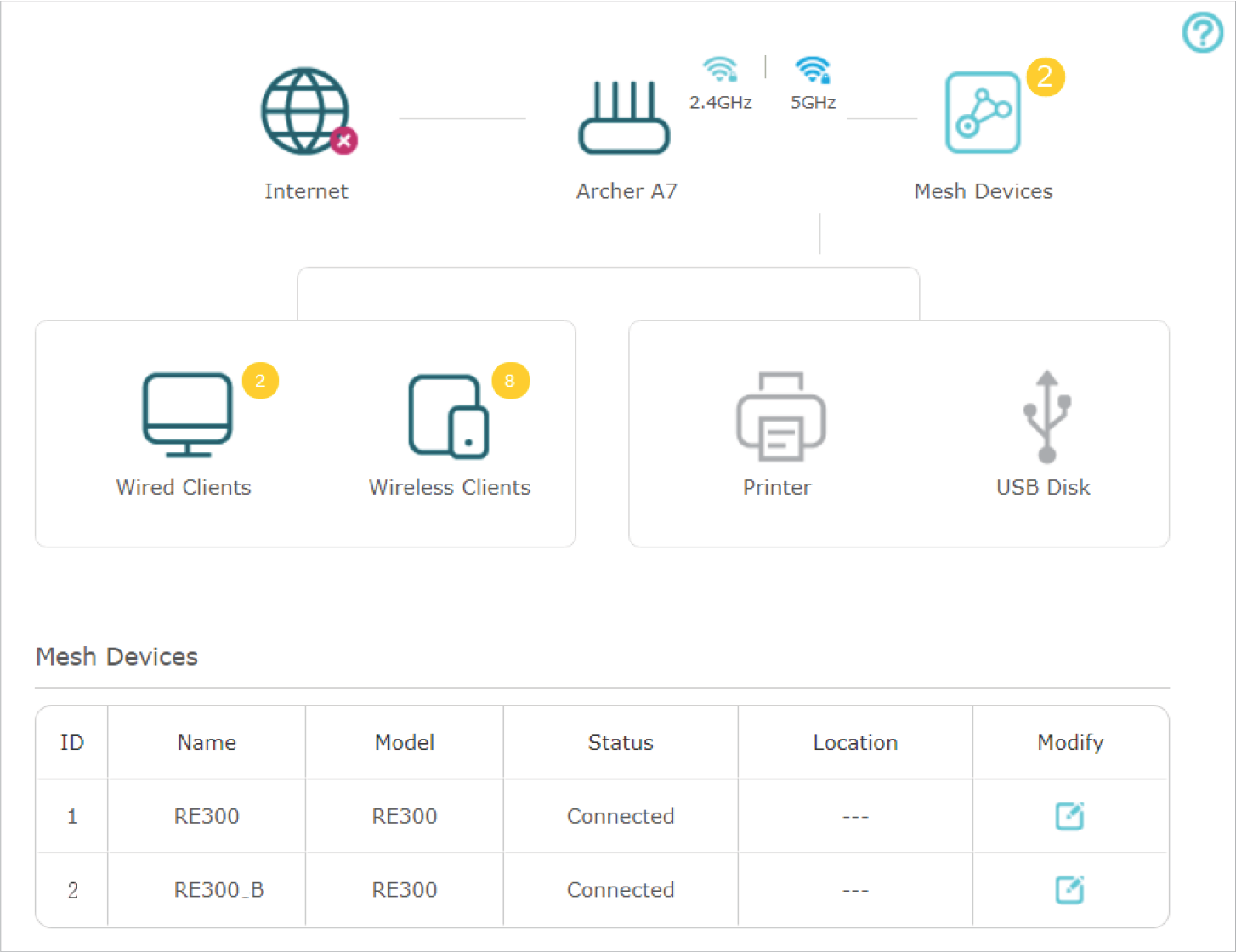1236x952 pixels.
Task: Select the USB Disk icon
Action: point(1047,416)
